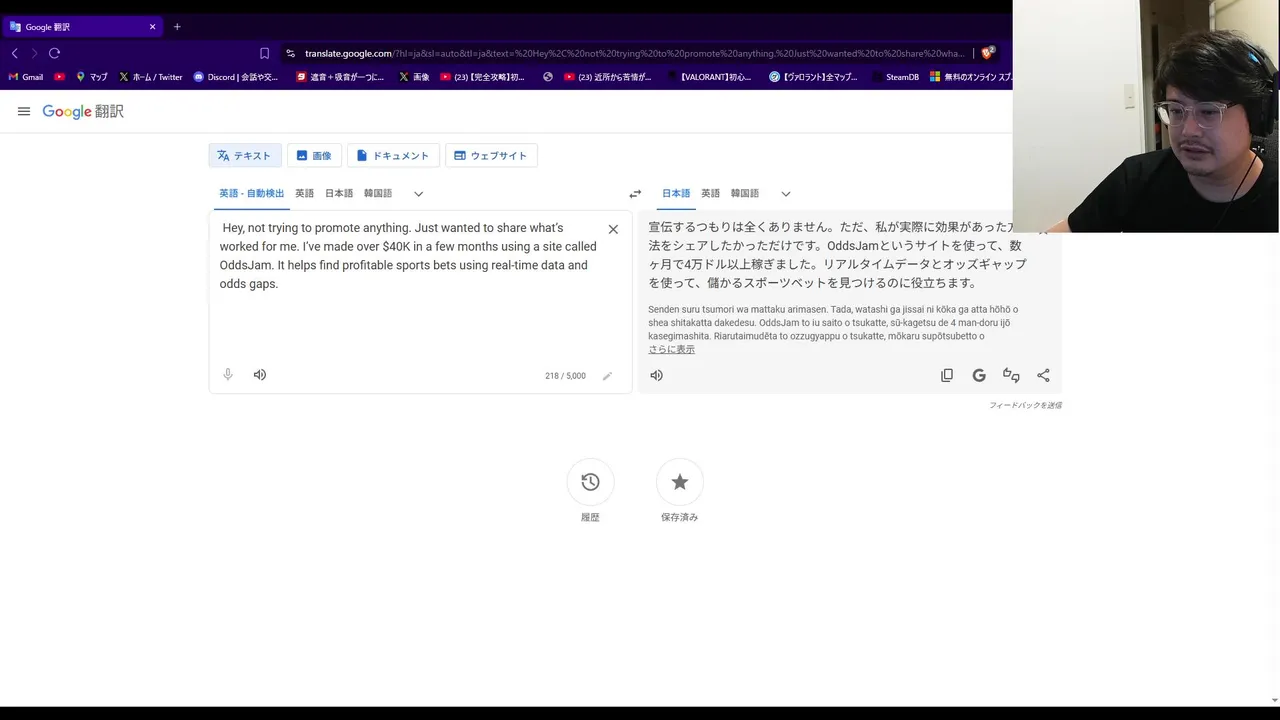
Task: Search the translation with Google icon
Action: click(x=979, y=376)
